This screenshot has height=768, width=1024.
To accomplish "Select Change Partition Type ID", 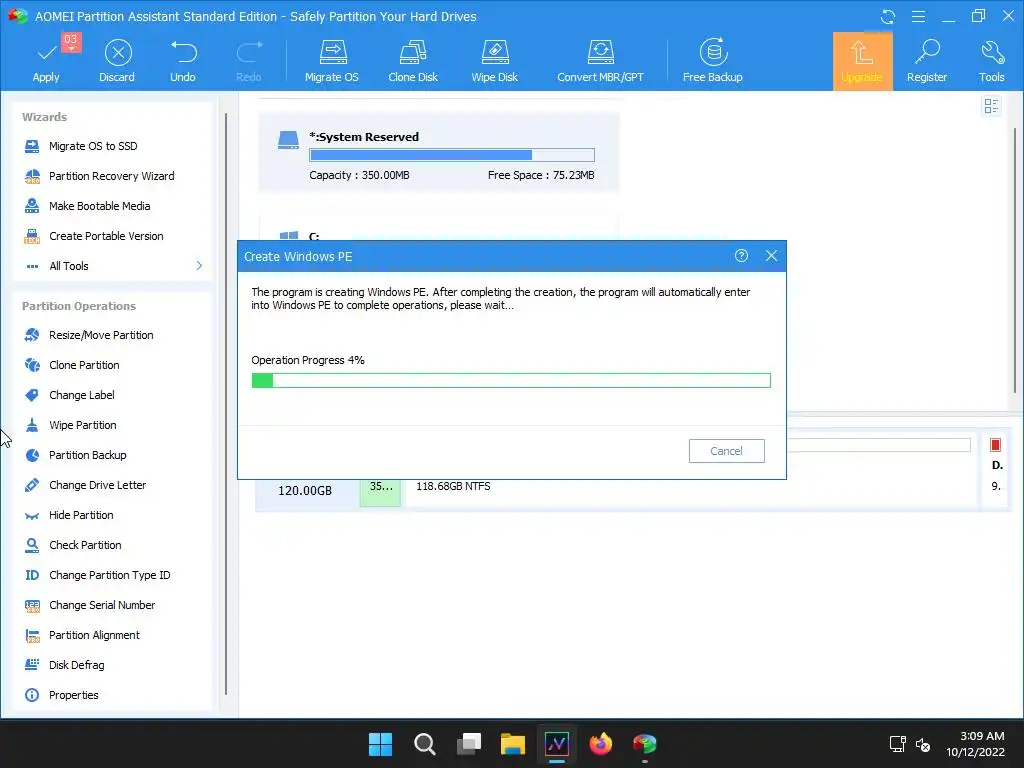I will click(x=112, y=575).
